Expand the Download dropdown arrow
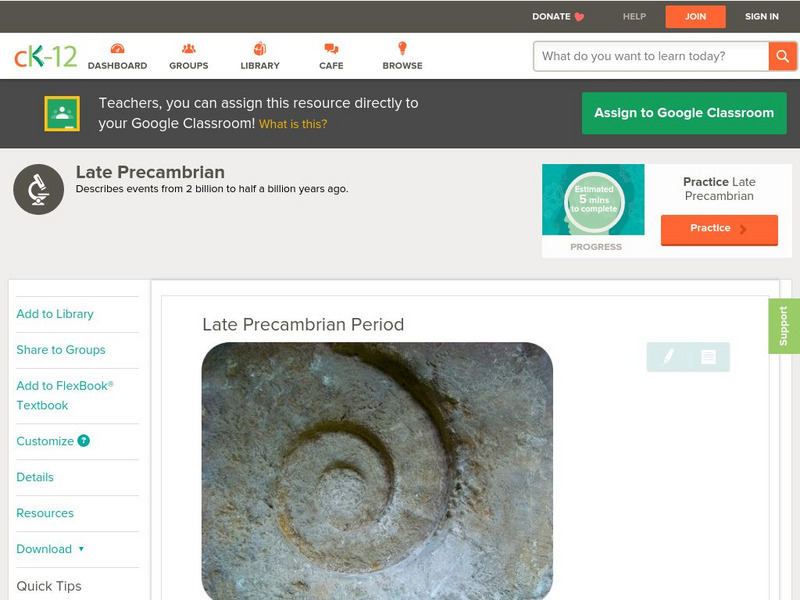This screenshot has height=600, width=800. click(x=81, y=549)
